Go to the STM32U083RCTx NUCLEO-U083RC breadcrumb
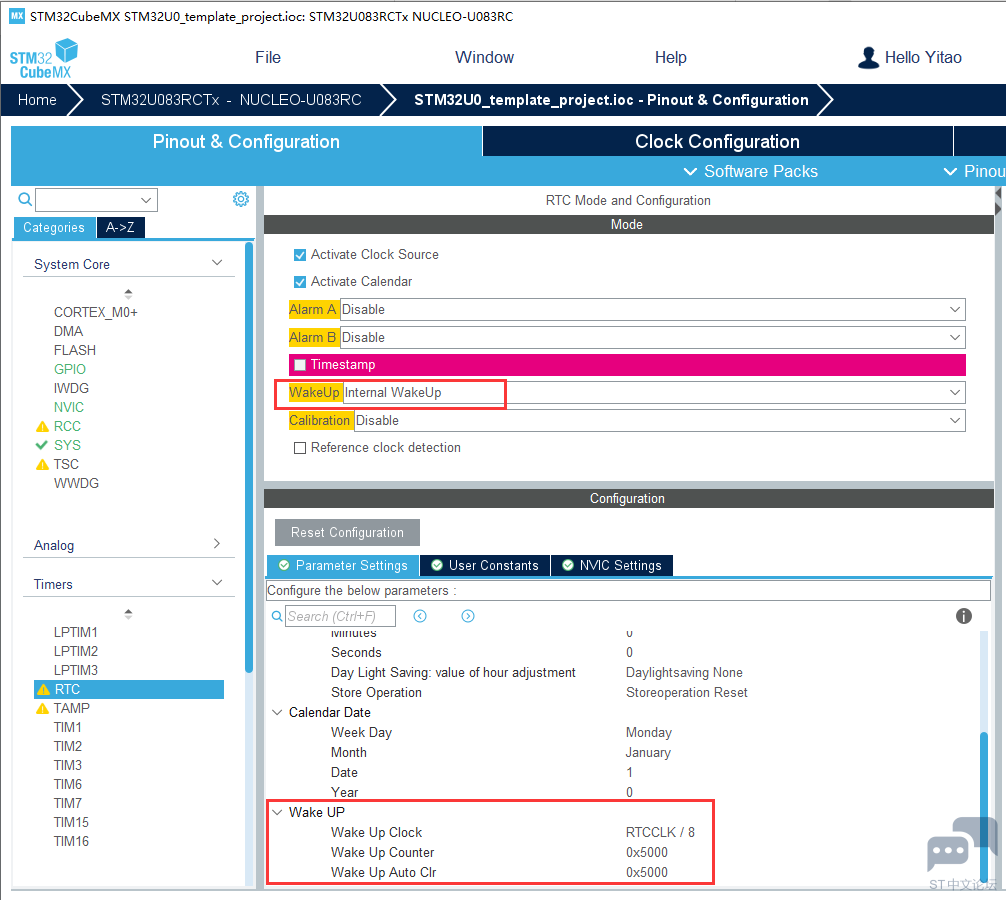 [231, 100]
